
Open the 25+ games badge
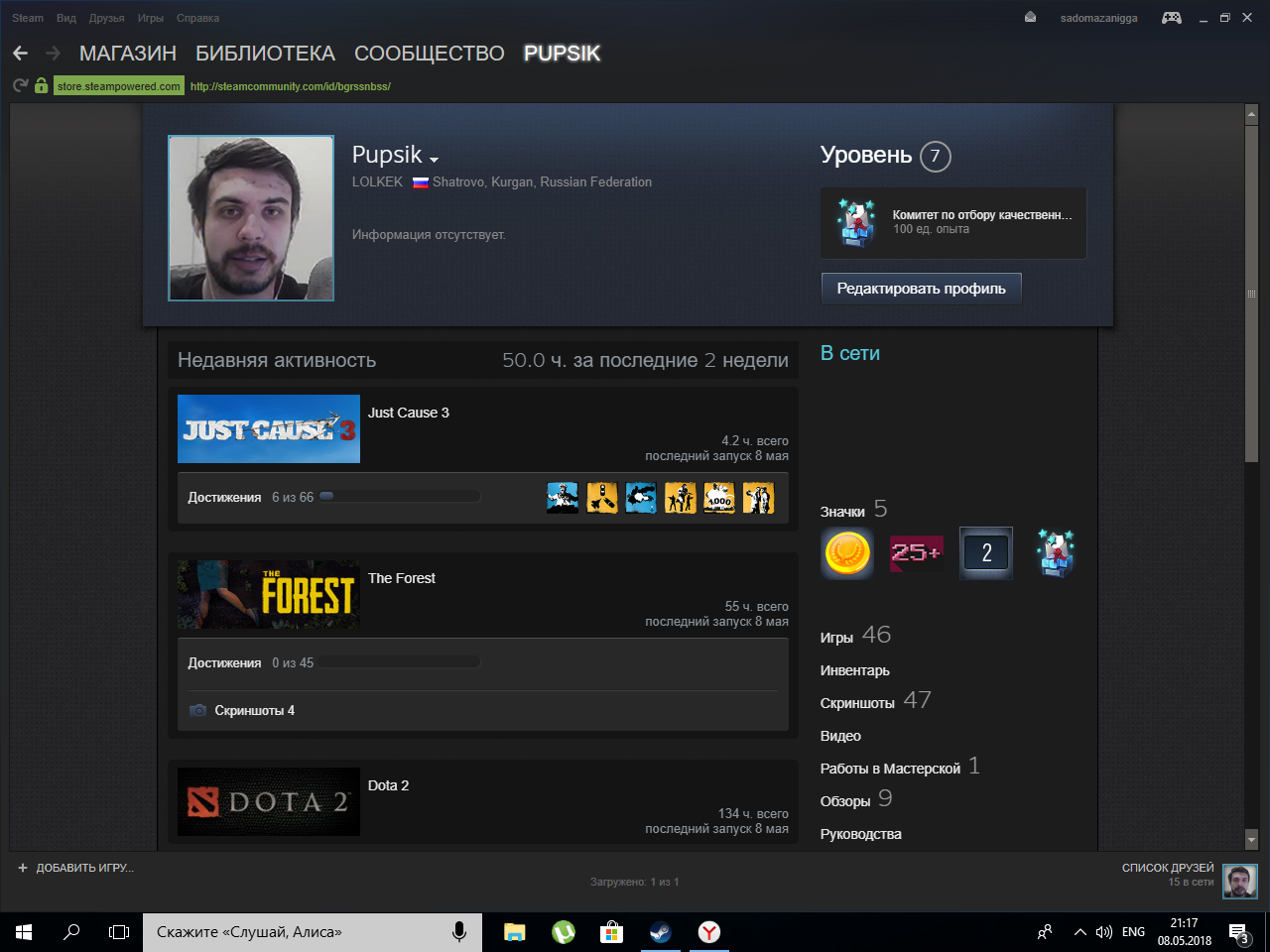point(917,553)
